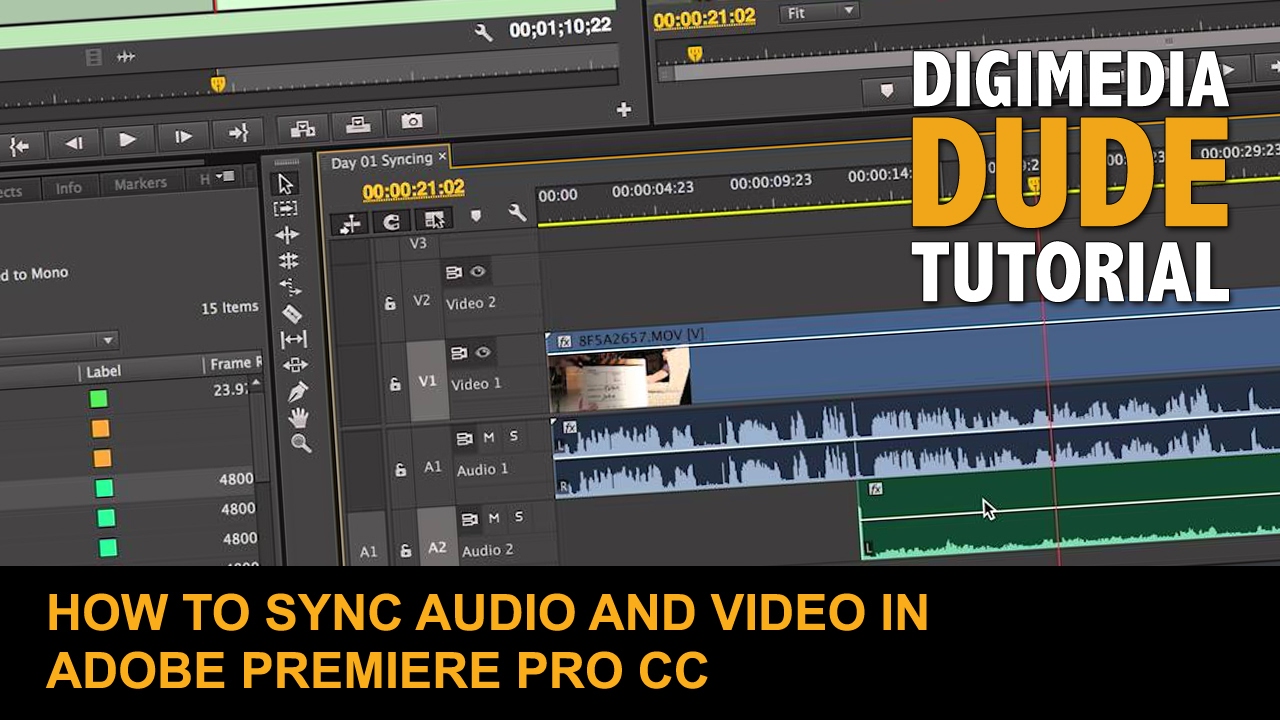Select the Day 01 Syncing sequence tab
This screenshot has width=1280, height=720.
click(x=382, y=161)
